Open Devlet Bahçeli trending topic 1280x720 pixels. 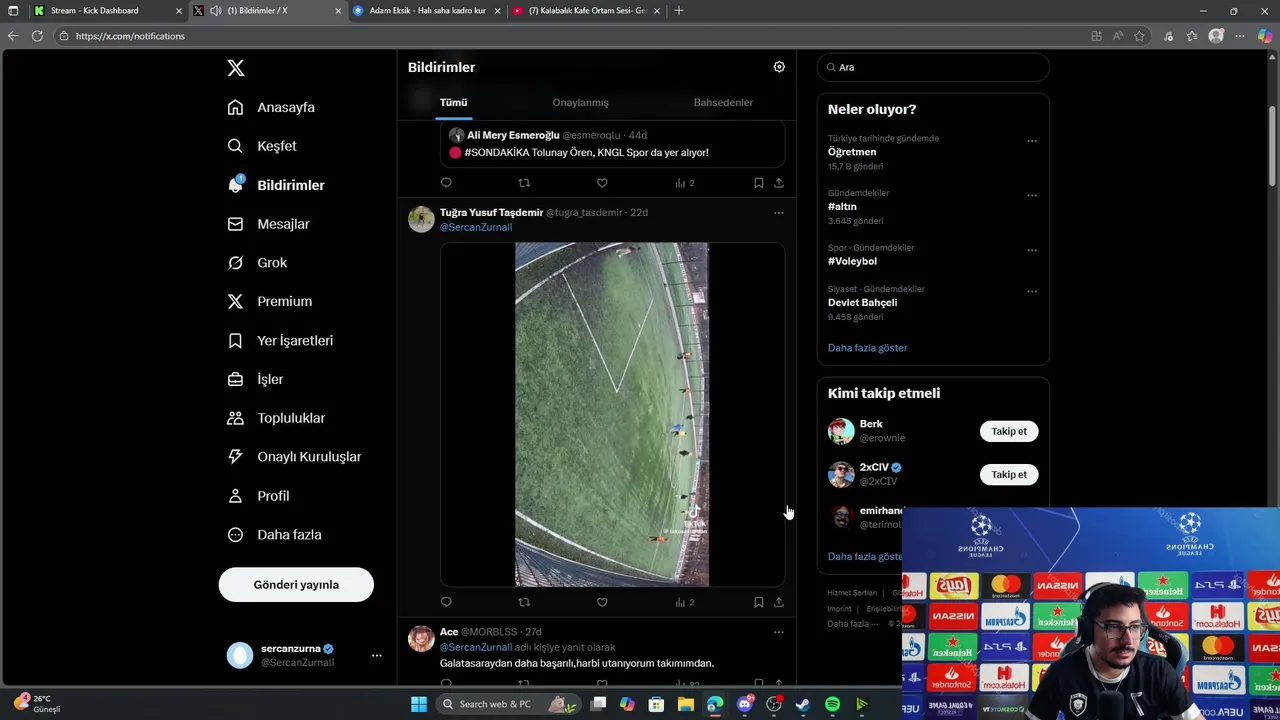click(x=862, y=303)
